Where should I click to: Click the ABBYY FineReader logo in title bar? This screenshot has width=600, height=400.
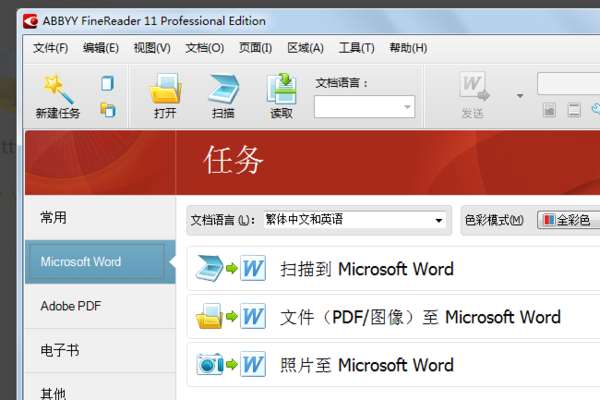coord(30,21)
